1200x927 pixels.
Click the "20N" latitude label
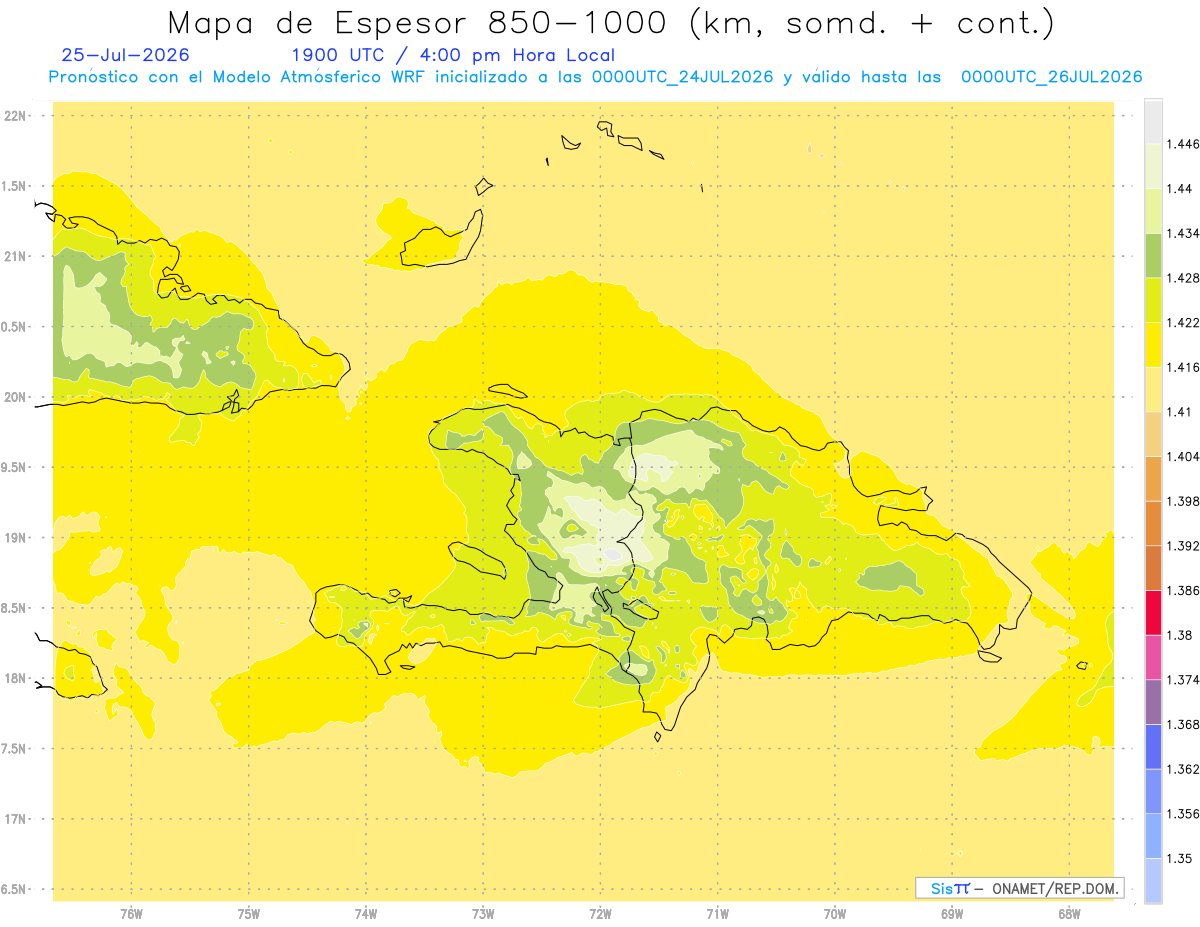point(15,397)
